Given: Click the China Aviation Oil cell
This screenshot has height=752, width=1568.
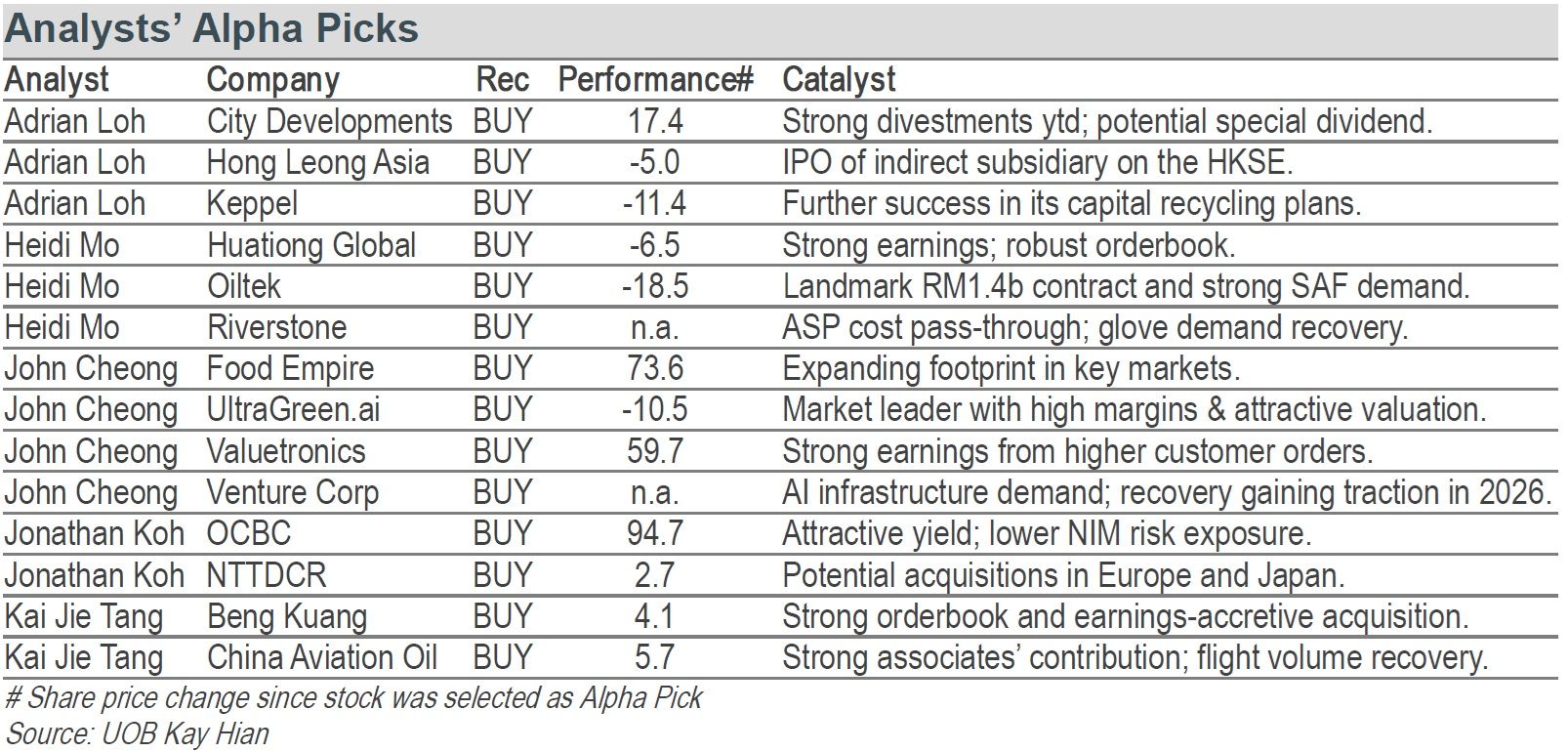Looking at the screenshot, I should click(x=322, y=657).
